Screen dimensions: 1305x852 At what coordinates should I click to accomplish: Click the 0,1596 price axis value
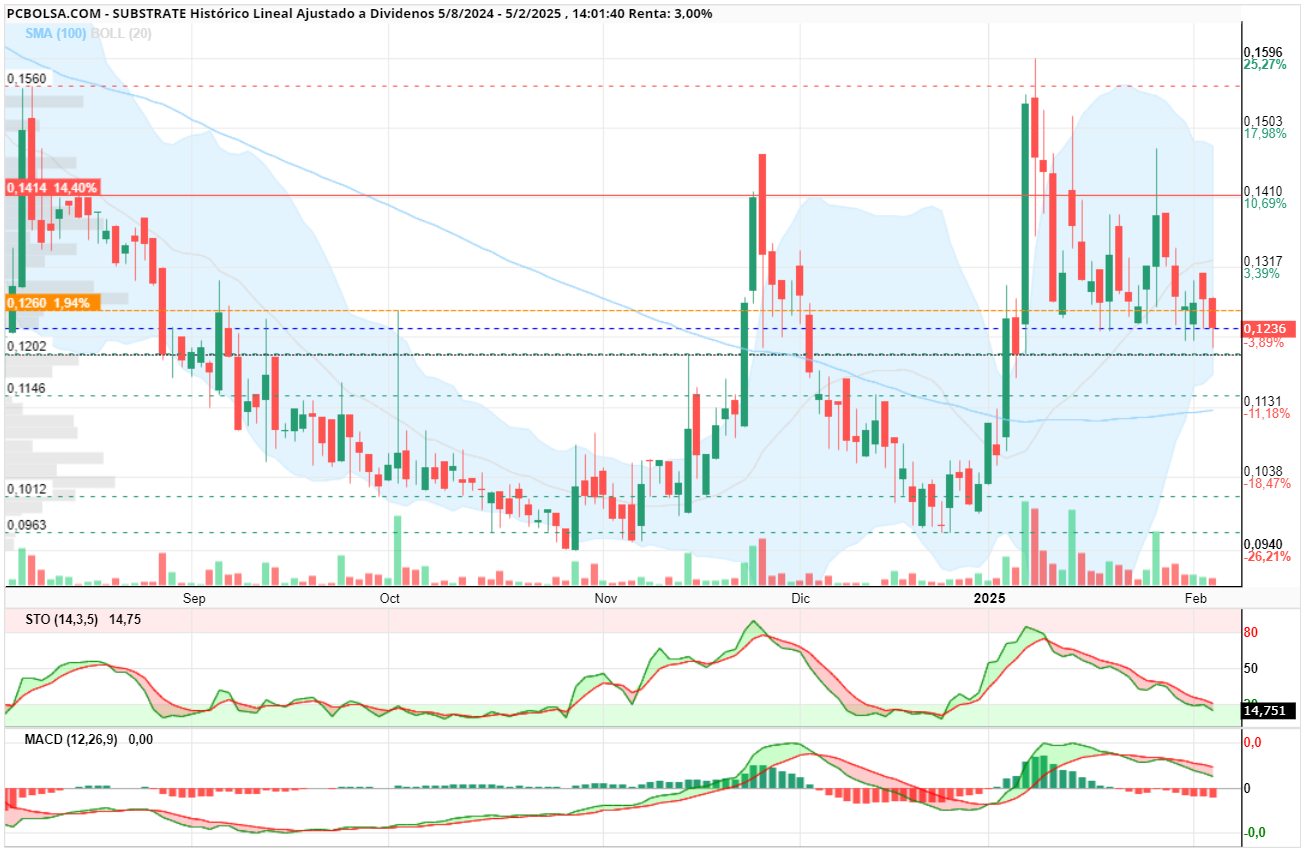tap(1262, 52)
